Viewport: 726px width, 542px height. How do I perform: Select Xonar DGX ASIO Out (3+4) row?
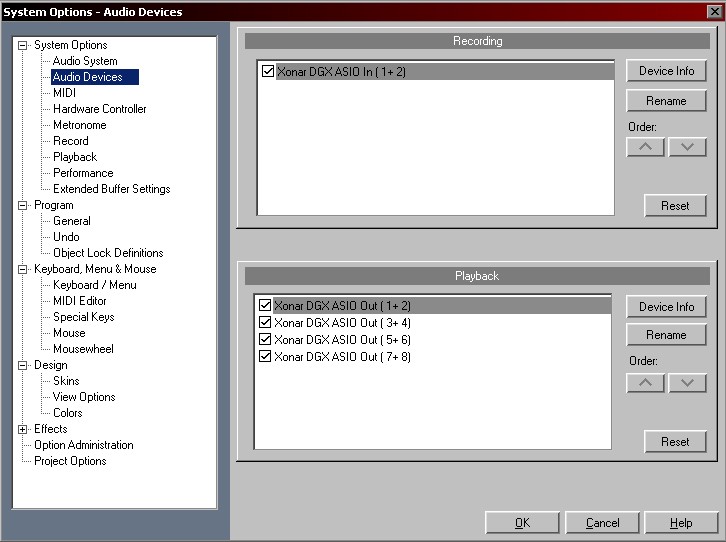433,323
